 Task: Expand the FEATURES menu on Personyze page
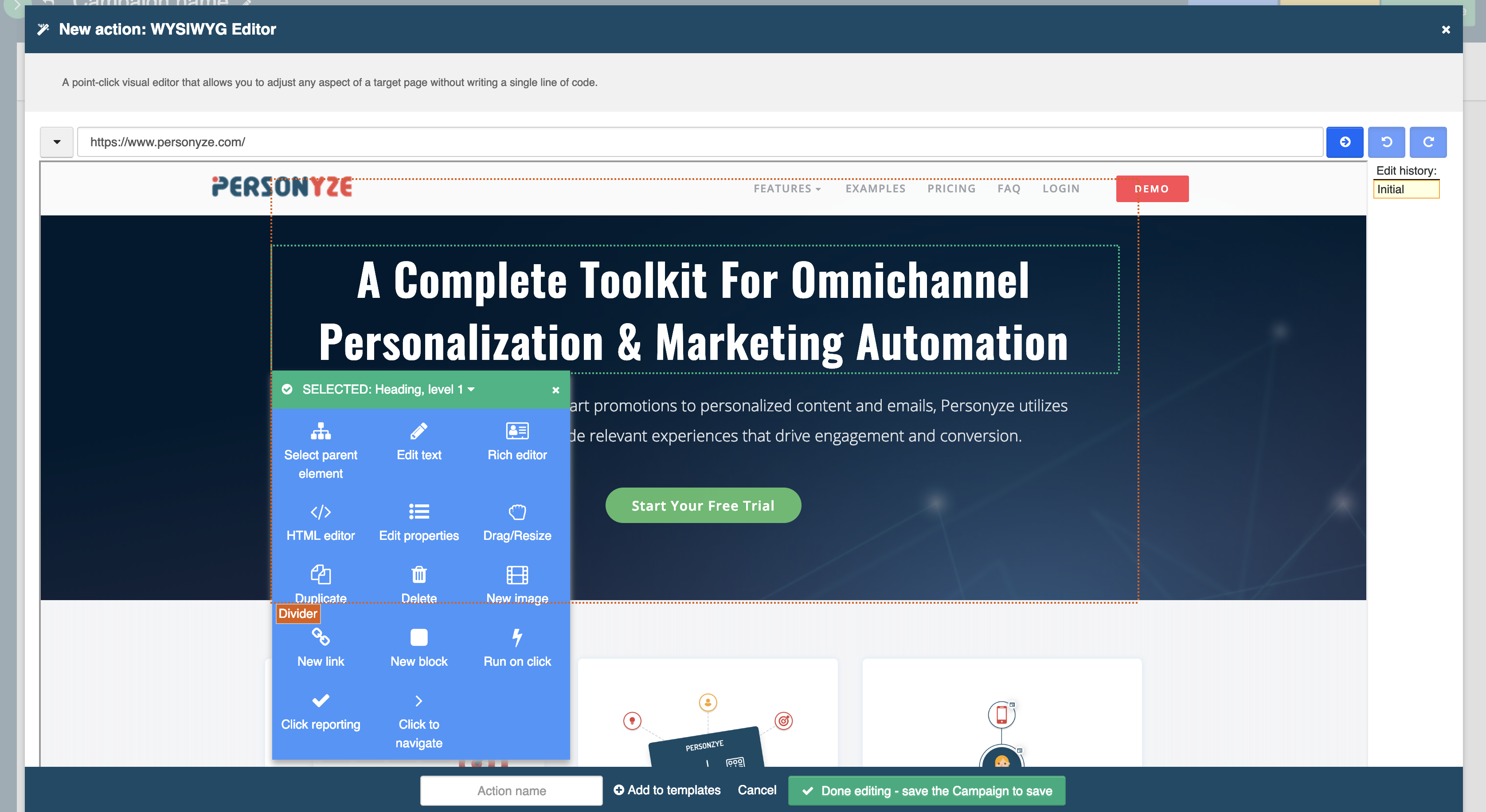(x=787, y=188)
